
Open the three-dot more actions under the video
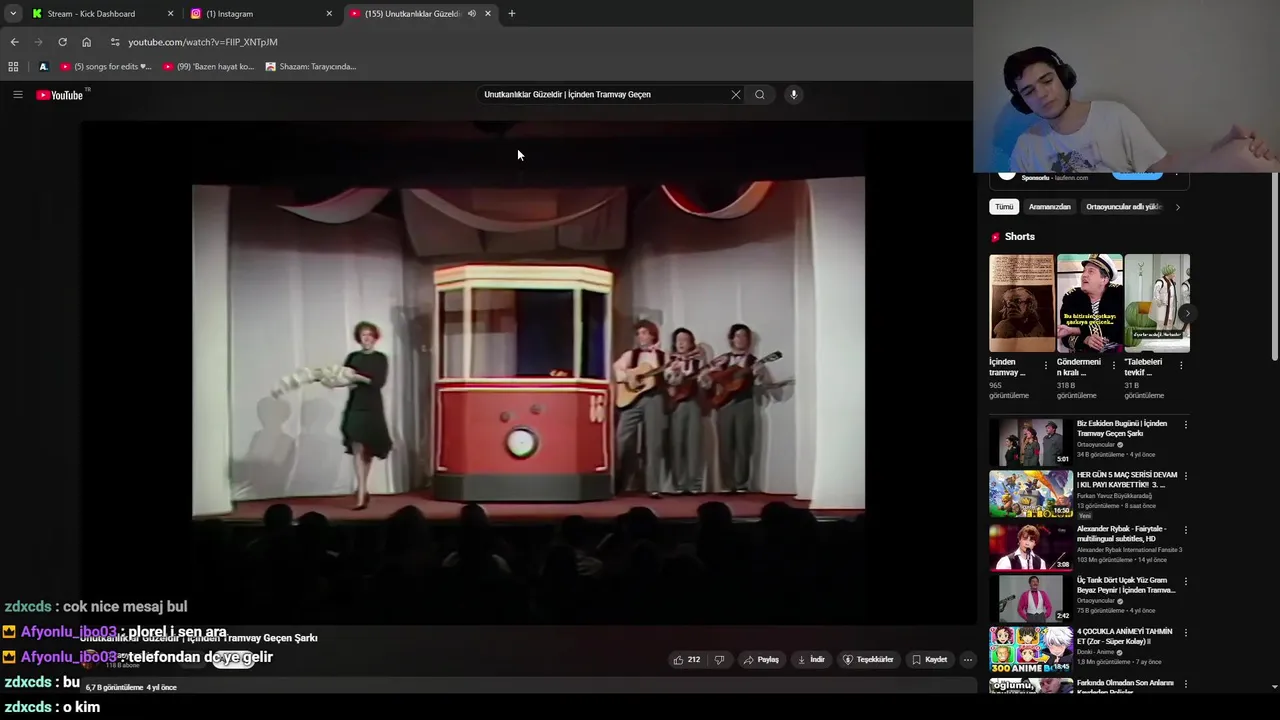point(967,660)
